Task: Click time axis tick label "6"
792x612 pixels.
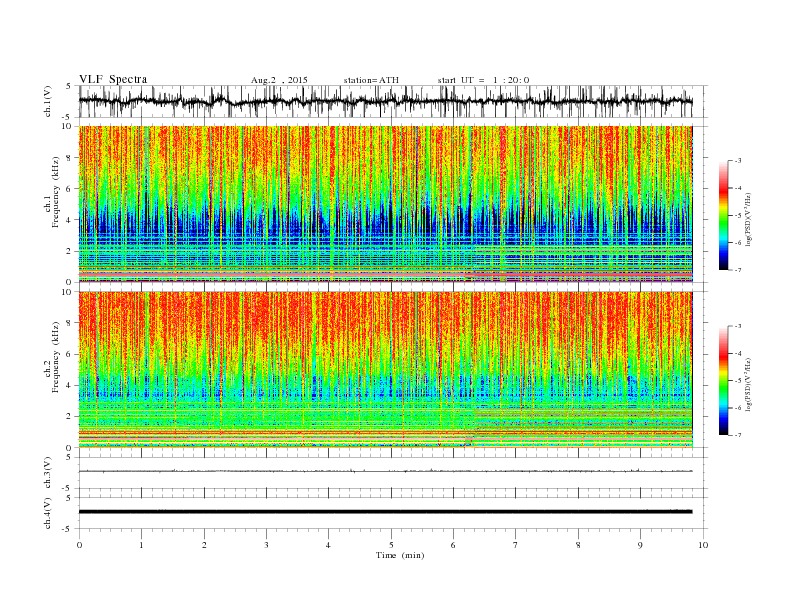Action: click(x=454, y=545)
